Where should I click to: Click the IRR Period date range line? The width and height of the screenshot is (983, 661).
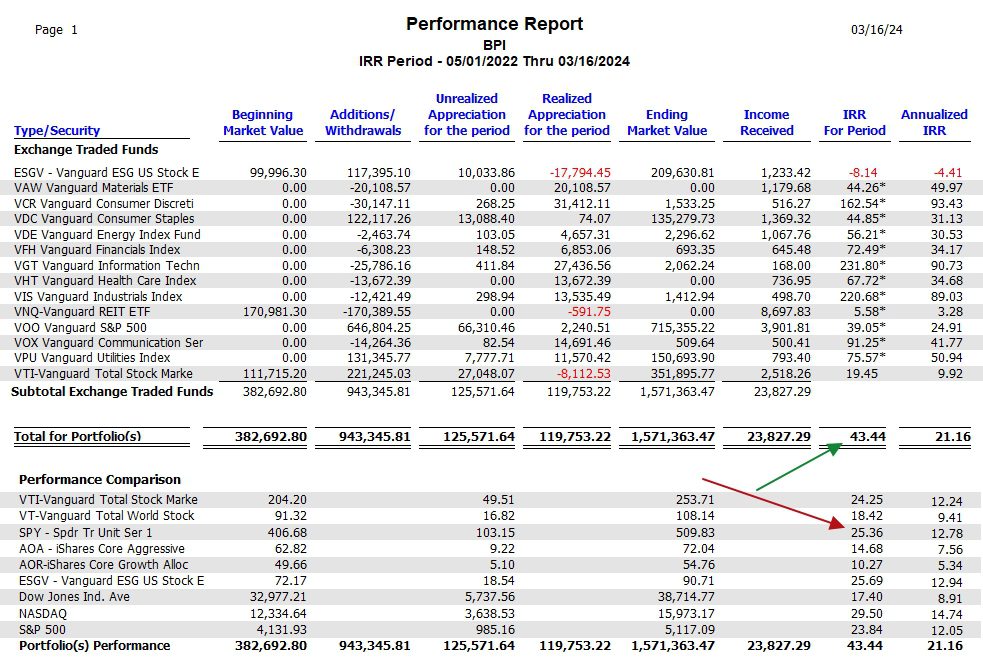coord(494,61)
